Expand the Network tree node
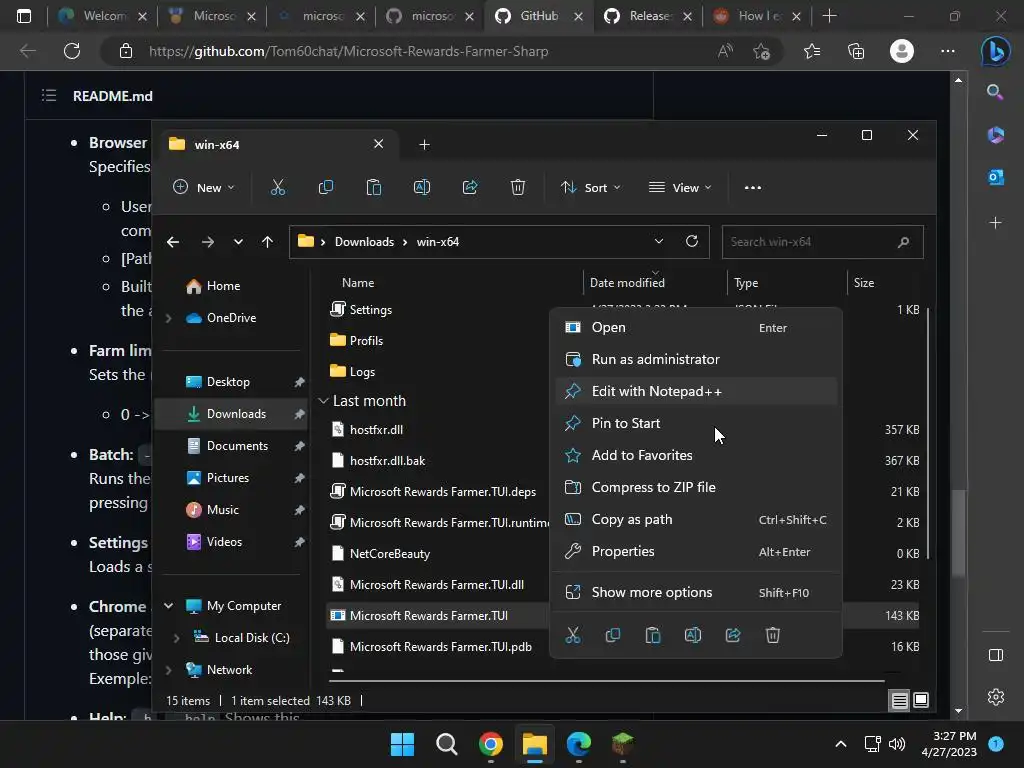Image resolution: width=1024 pixels, height=768 pixels. (168, 670)
